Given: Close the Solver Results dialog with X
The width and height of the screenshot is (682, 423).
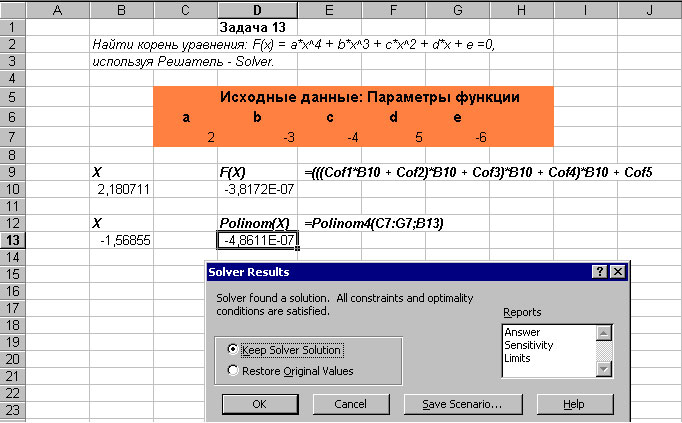Looking at the screenshot, I should click(618, 272).
